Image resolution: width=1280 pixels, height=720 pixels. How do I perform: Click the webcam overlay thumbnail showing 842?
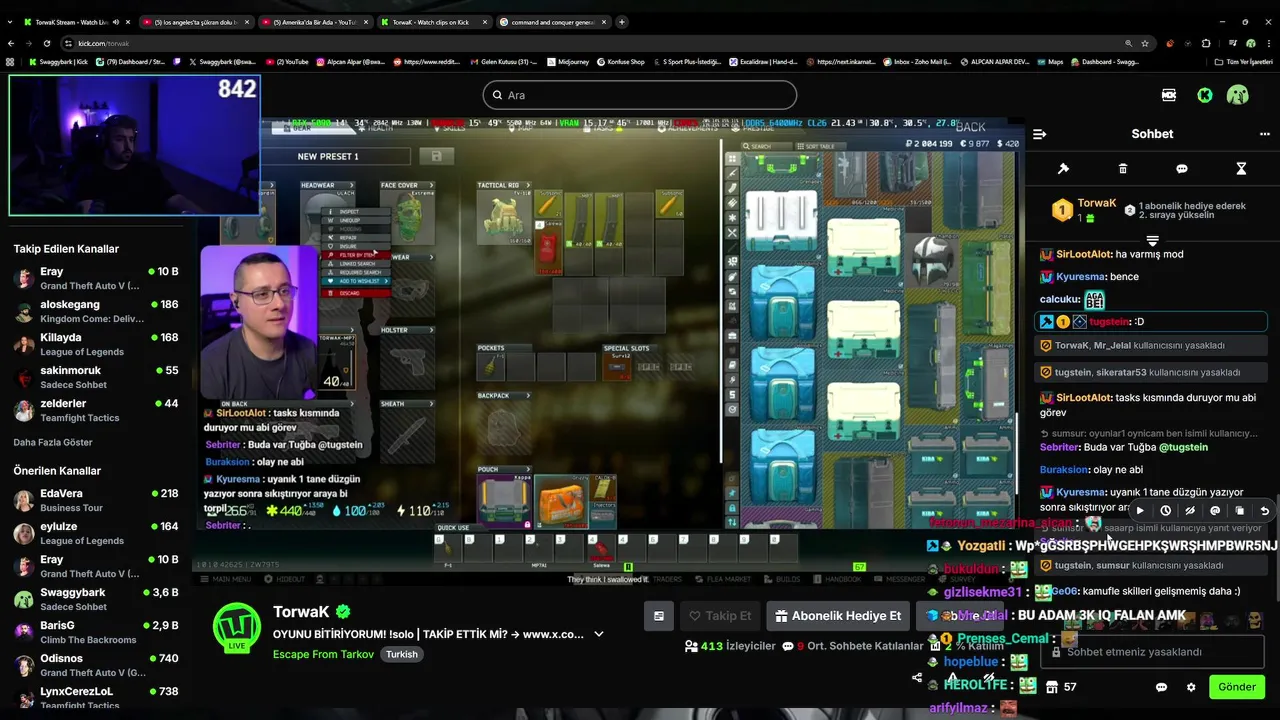click(x=134, y=146)
